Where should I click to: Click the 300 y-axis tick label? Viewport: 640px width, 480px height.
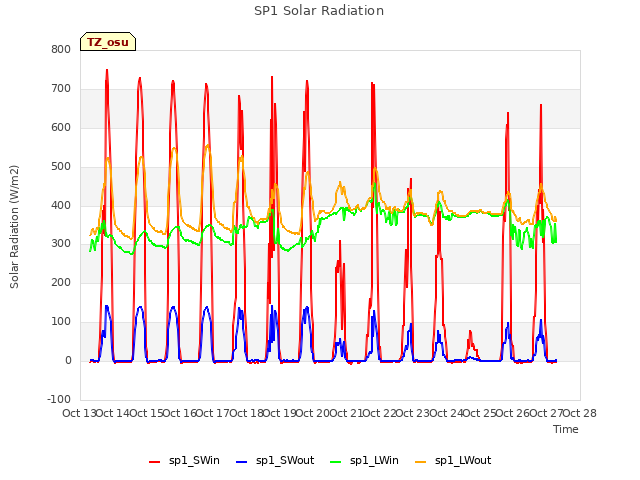pos(61,244)
